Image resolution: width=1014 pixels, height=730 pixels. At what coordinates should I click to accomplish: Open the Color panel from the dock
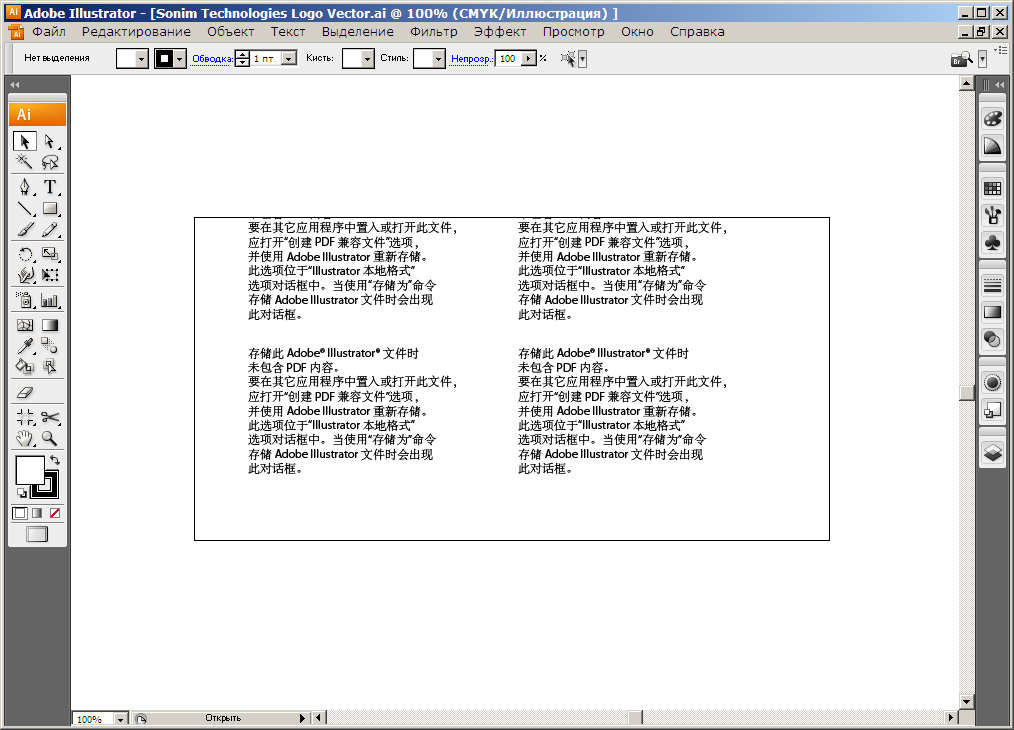point(992,119)
